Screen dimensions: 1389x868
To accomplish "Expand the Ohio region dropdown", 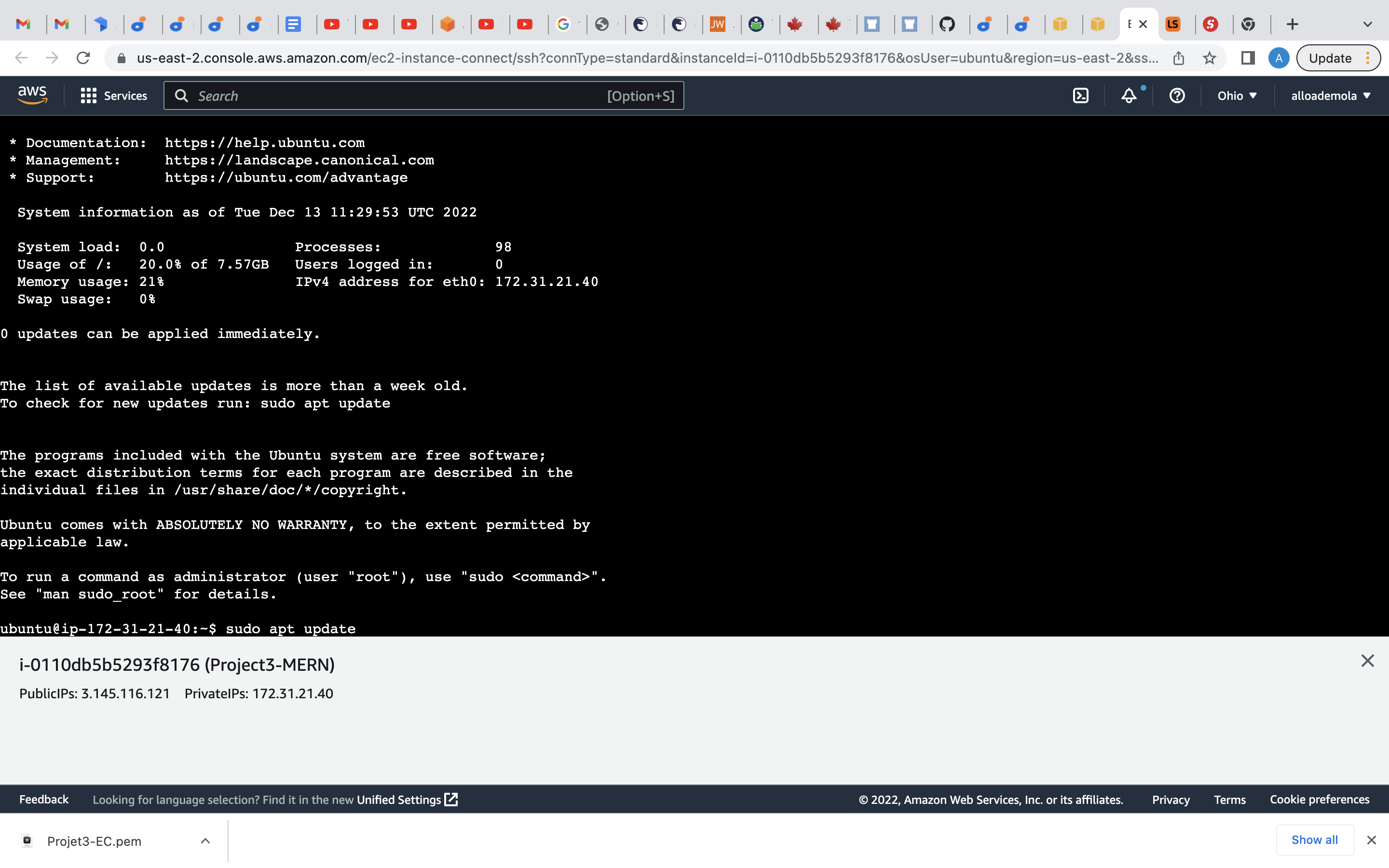I will (x=1237, y=96).
